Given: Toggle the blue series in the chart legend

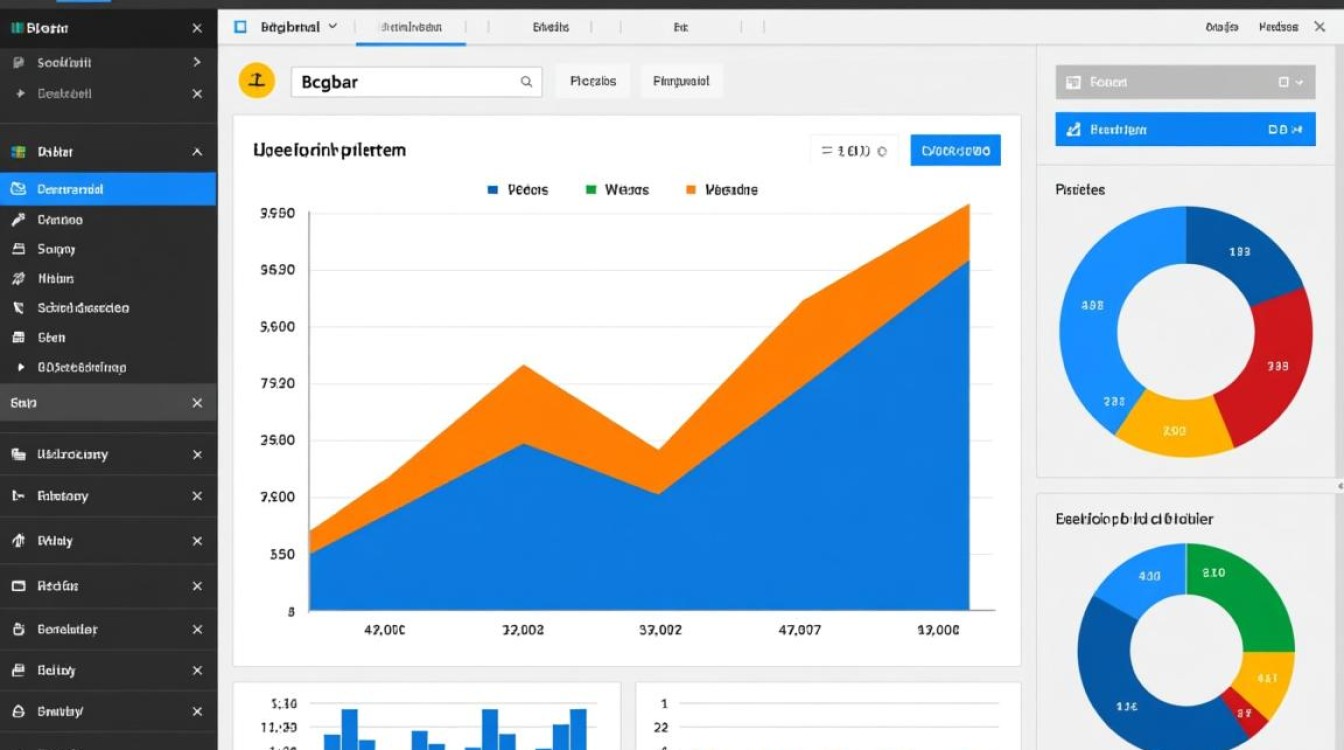Looking at the screenshot, I should pyautogui.click(x=492, y=189).
